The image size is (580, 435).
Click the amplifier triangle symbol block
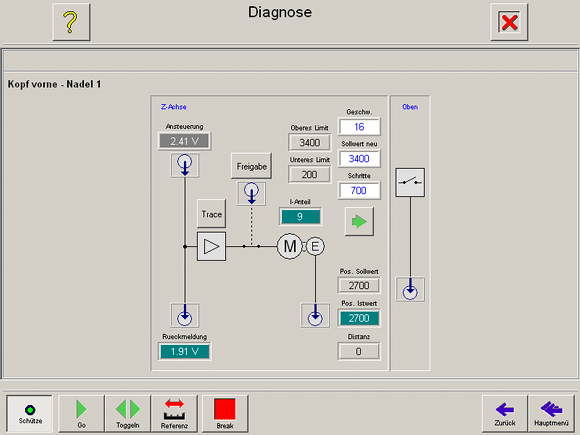211,246
